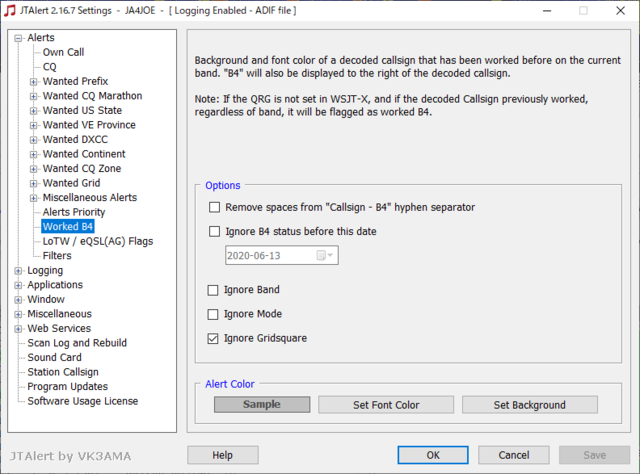Click the JTAlert music note title bar icon

[9, 10]
